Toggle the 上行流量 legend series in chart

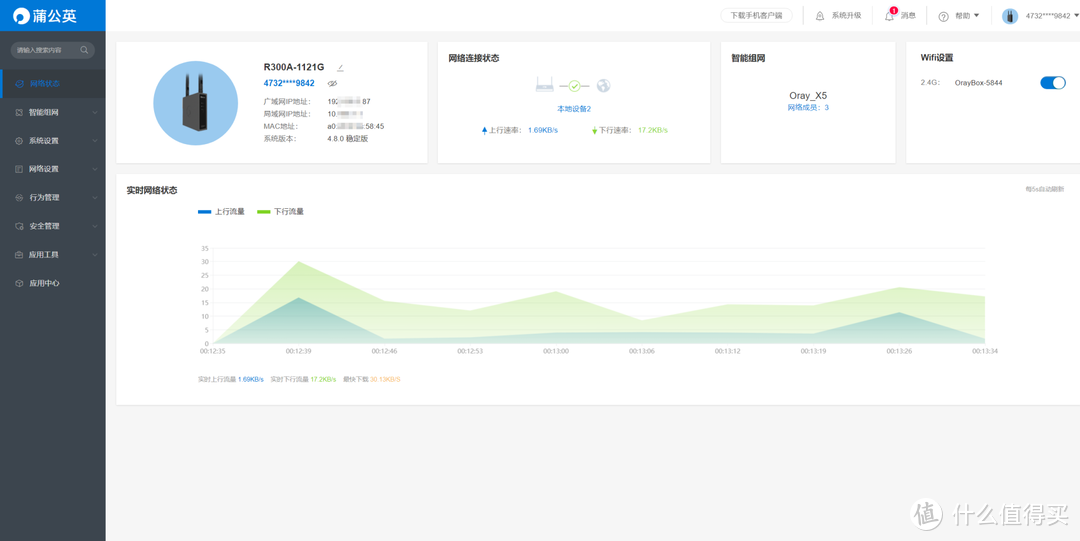pos(222,212)
